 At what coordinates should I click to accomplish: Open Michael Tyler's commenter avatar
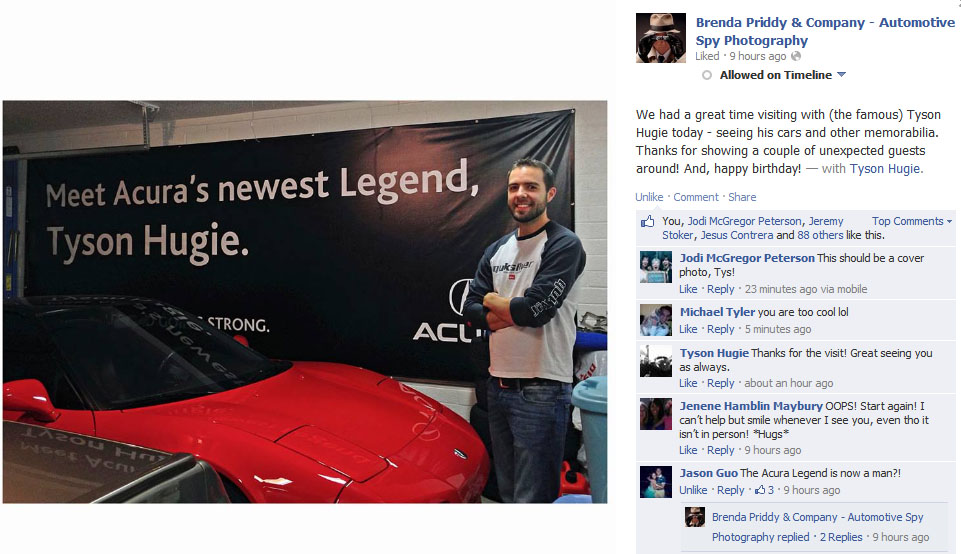(x=656, y=319)
